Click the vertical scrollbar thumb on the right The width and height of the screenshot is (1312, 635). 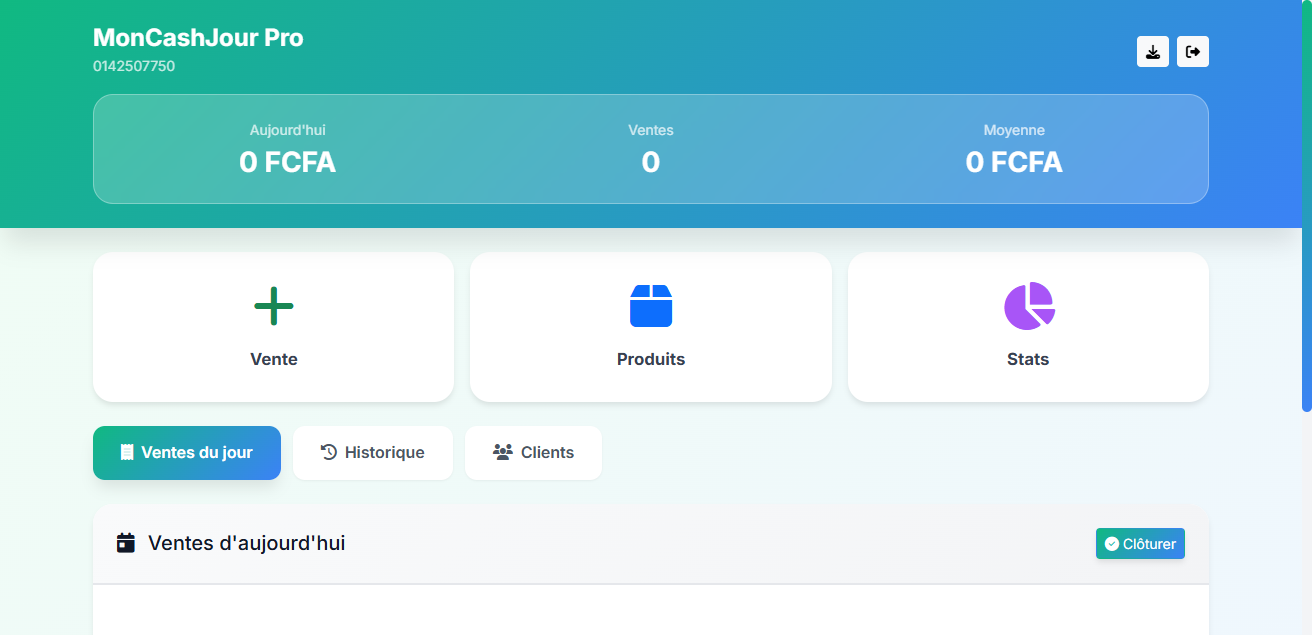[1306, 205]
